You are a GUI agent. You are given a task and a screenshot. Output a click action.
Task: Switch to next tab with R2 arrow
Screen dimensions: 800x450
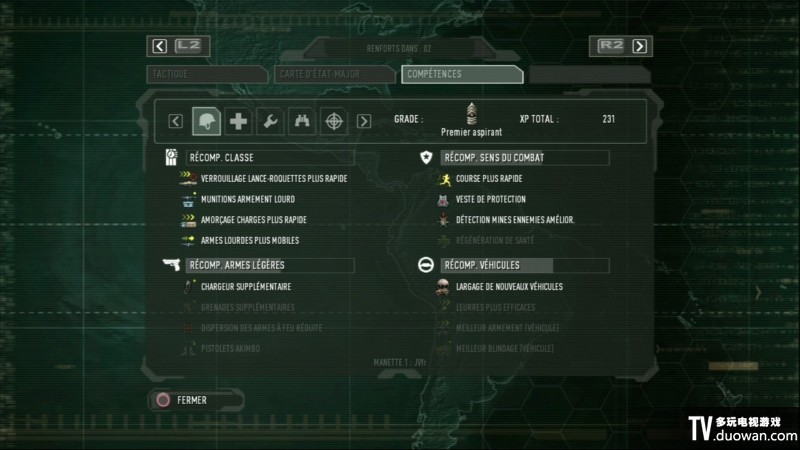639,46
